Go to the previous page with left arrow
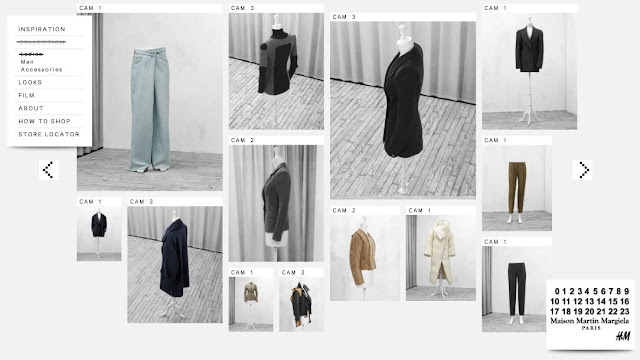This screenshot has height=360, width=640. [49, 170]
